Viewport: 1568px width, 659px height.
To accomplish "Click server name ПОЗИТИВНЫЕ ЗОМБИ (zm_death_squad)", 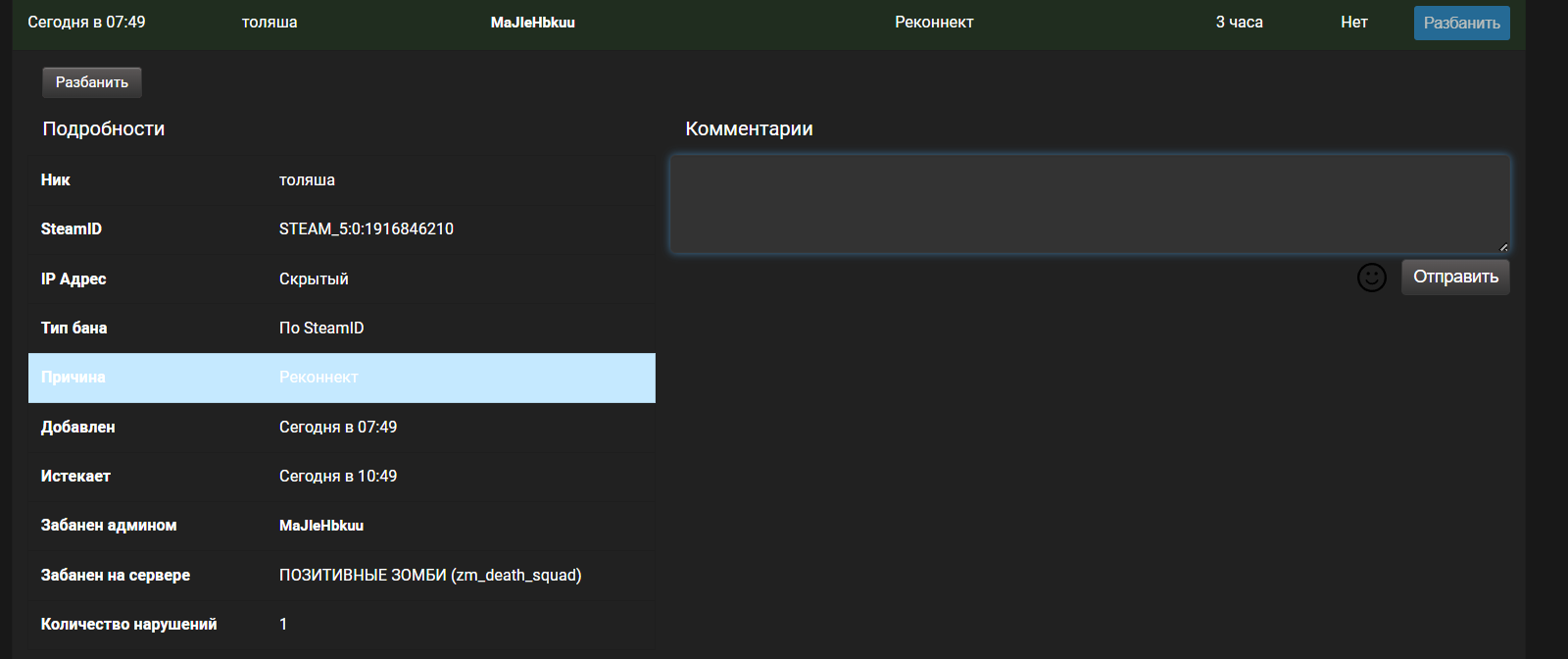I will tap(430, 575).
